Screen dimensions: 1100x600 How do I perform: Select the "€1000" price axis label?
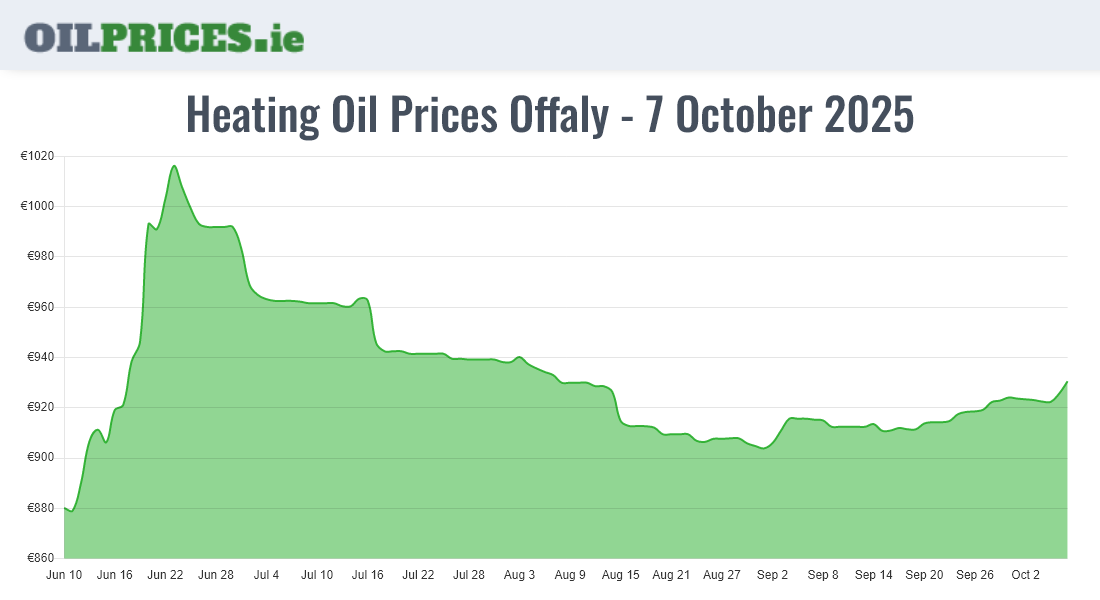coord(37,206)
